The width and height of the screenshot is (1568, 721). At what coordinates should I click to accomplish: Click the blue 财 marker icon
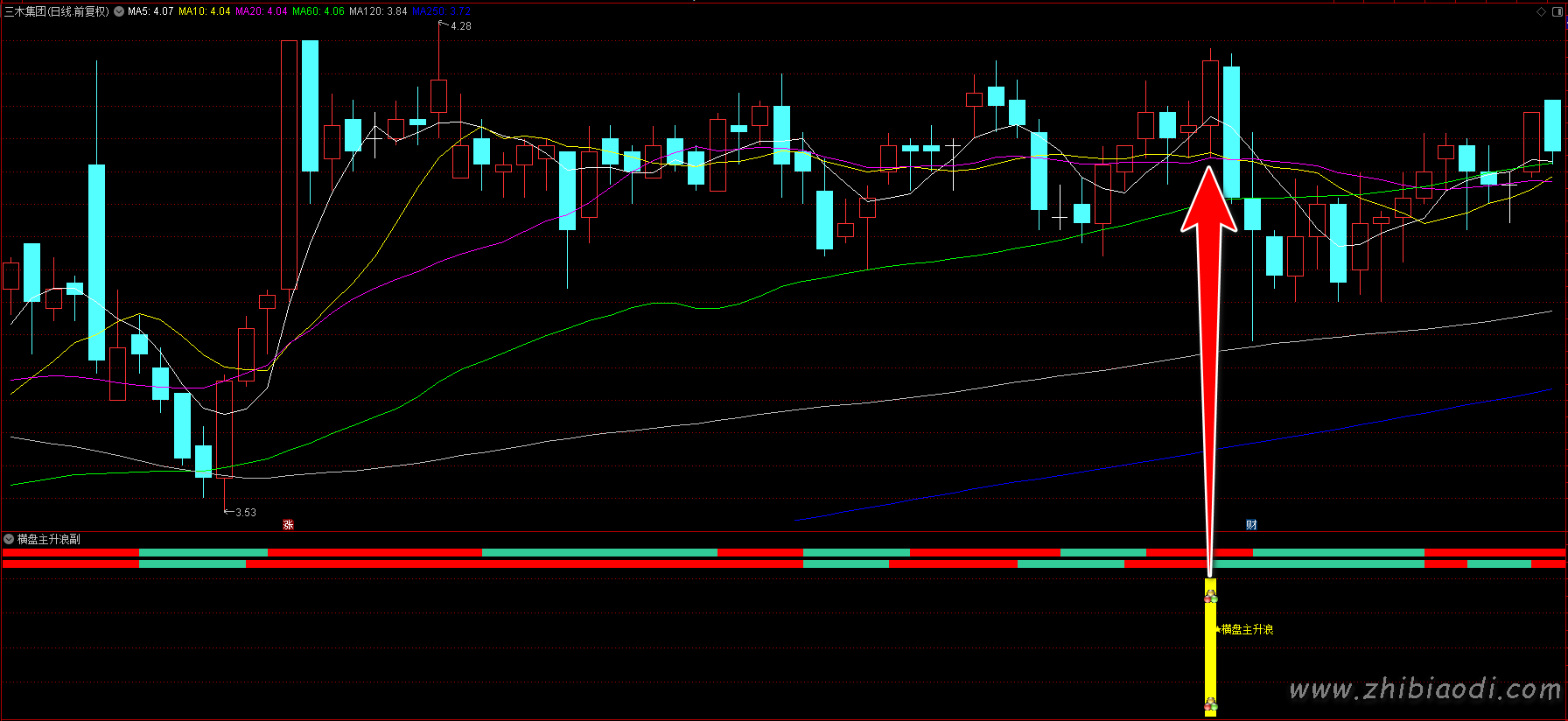[x=1251, y=525]
